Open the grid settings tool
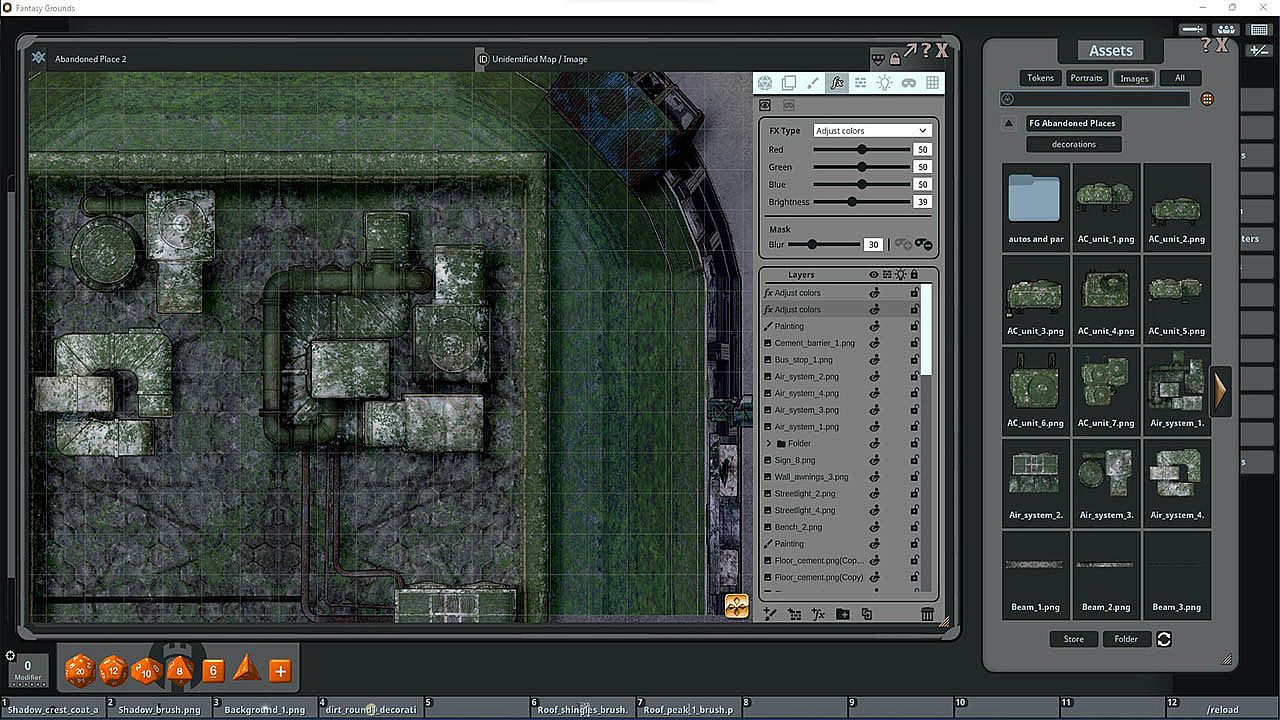 coord(932,83)
